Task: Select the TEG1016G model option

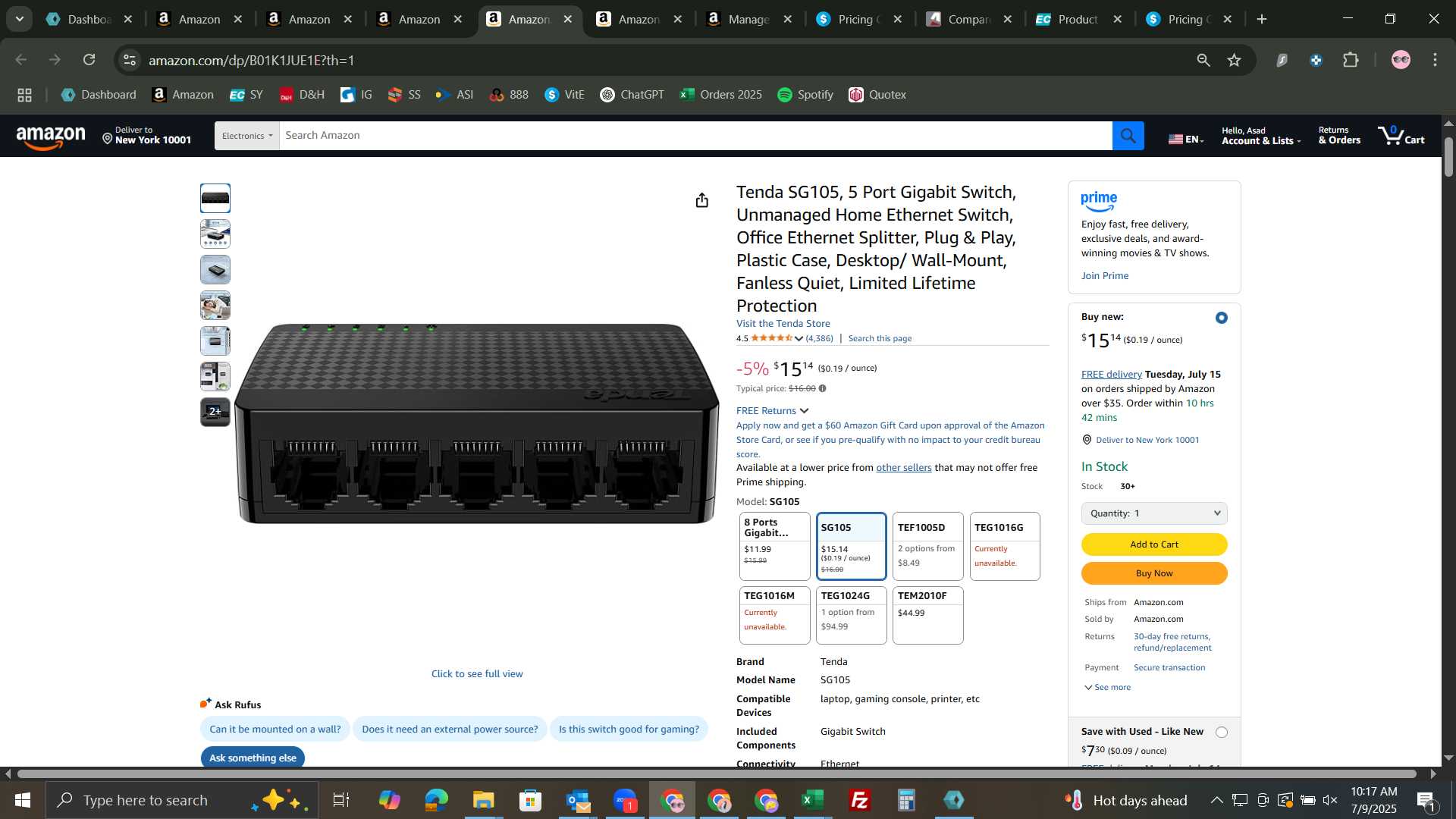Action: pyautogui.click(x=1005, y=546)
